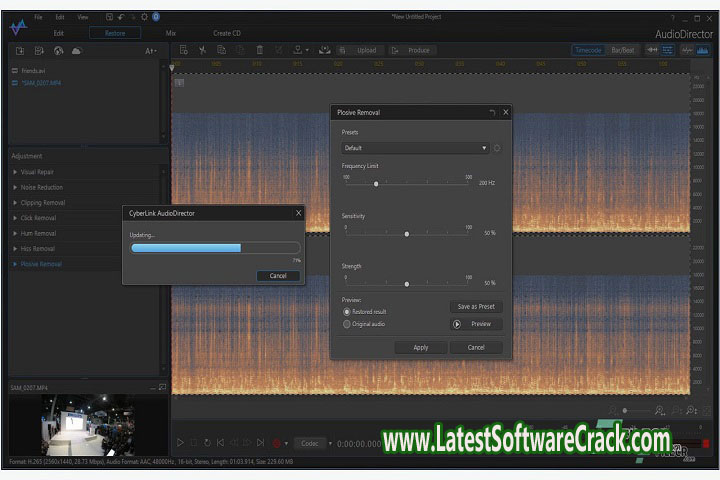
Task: Select the Restored result radio button
Action: click(347, 312)
